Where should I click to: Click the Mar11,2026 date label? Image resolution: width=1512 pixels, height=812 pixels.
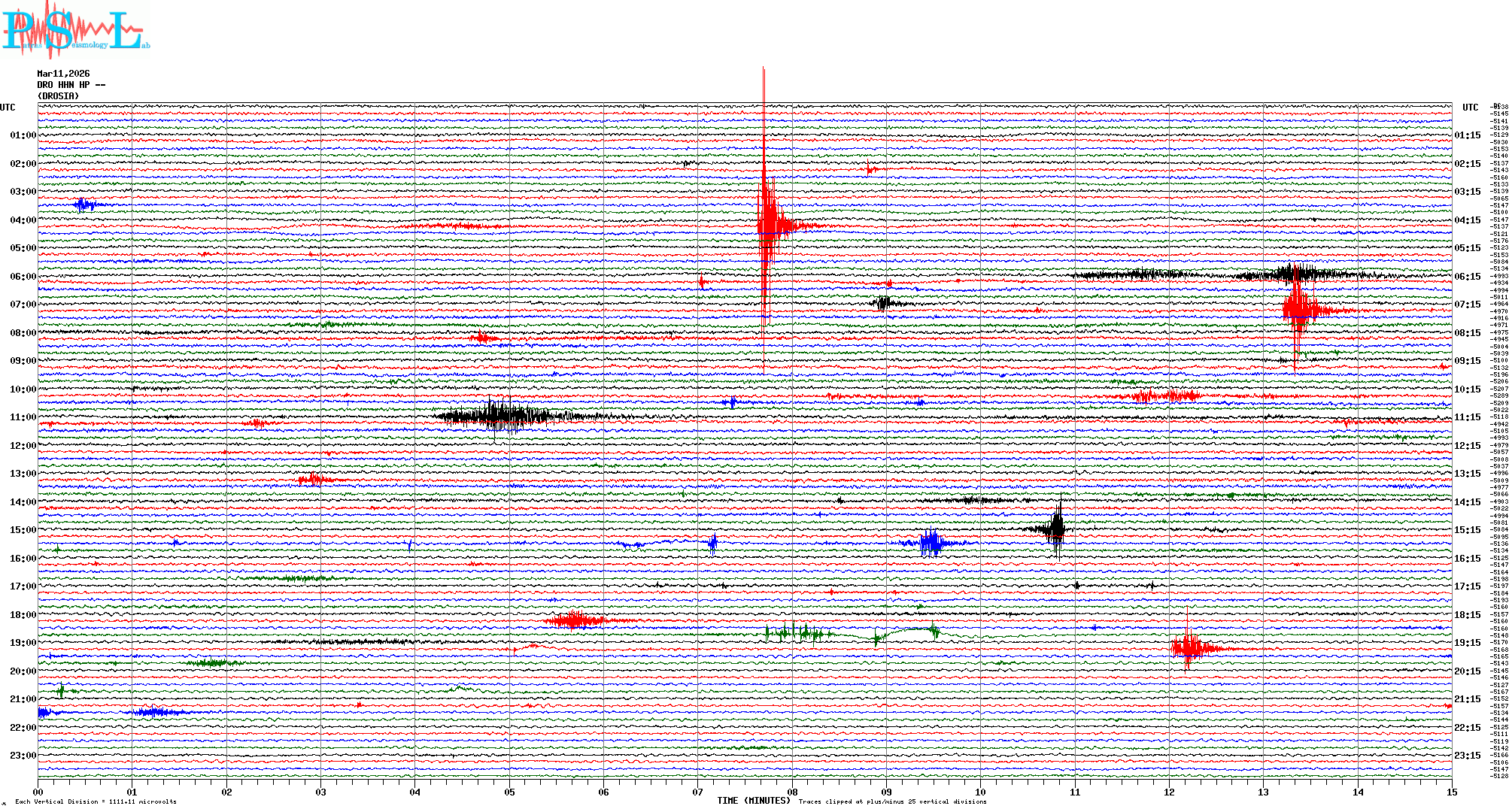[63, 74]
